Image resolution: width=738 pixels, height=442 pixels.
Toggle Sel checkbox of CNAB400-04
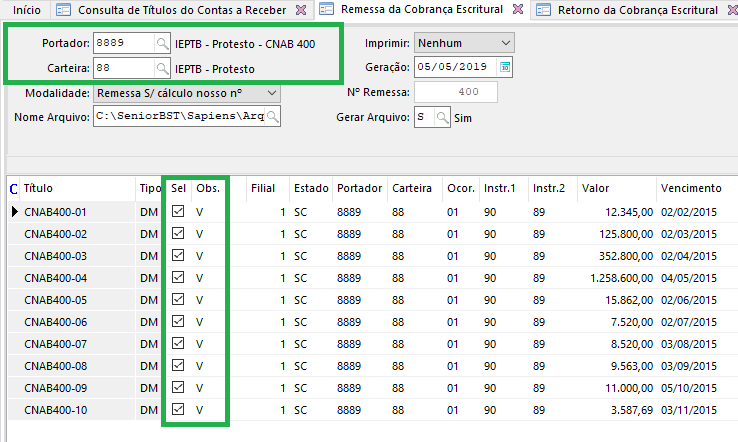point(178,277)
